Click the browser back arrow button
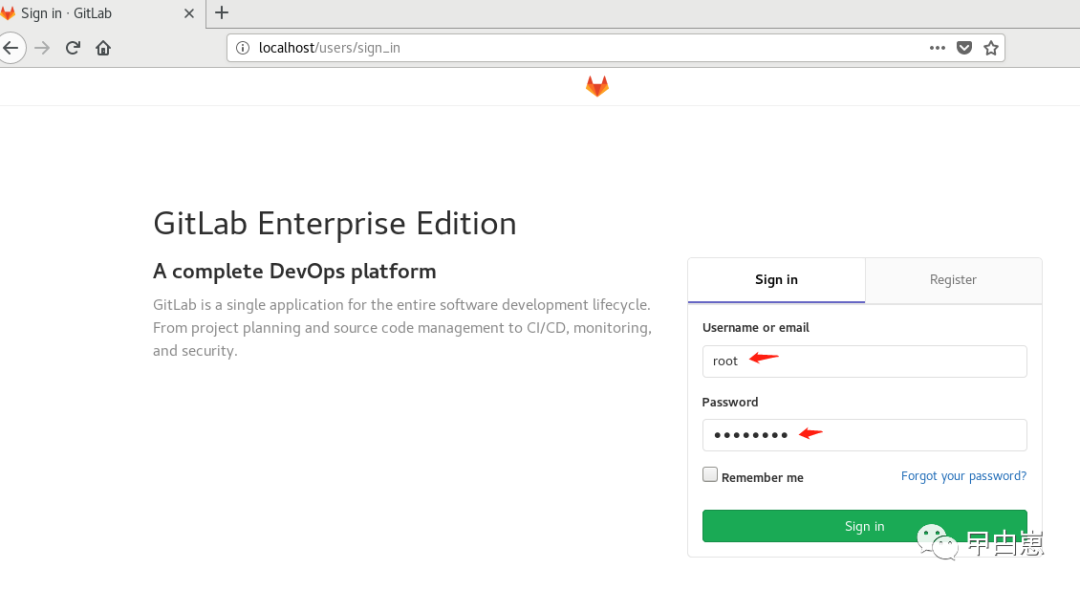This screenshot has height=591, width=1080. [x=11, y=48]
